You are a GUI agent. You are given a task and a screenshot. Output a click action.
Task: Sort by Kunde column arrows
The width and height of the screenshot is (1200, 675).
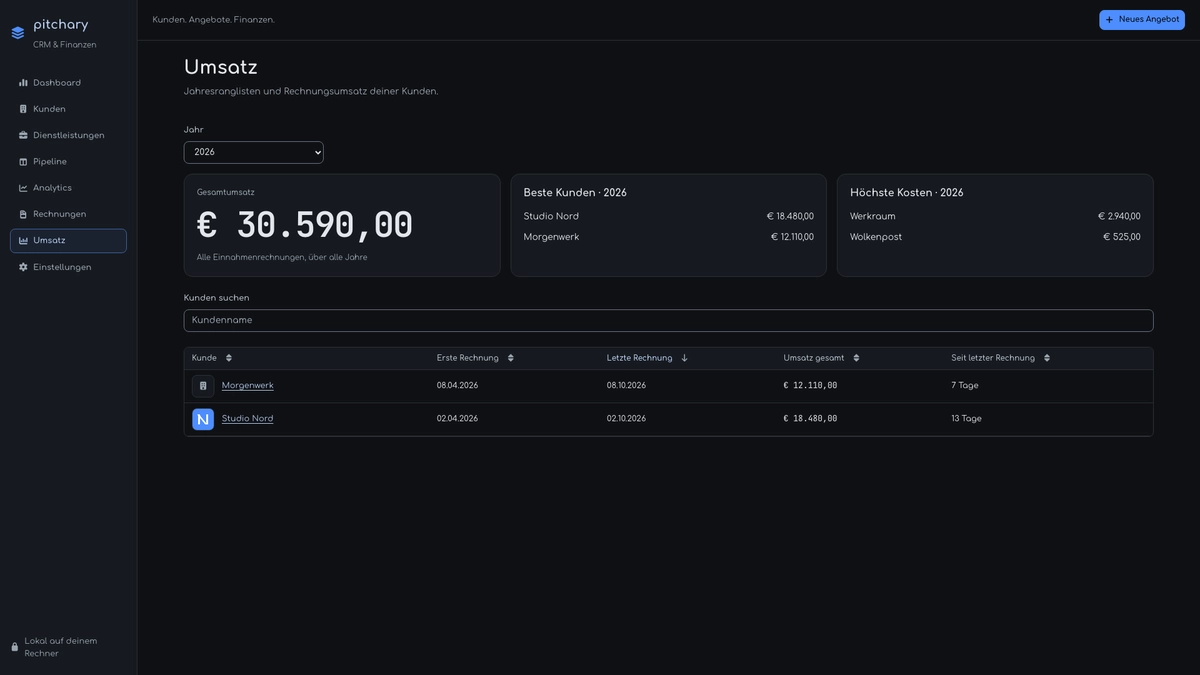(229, 358)
